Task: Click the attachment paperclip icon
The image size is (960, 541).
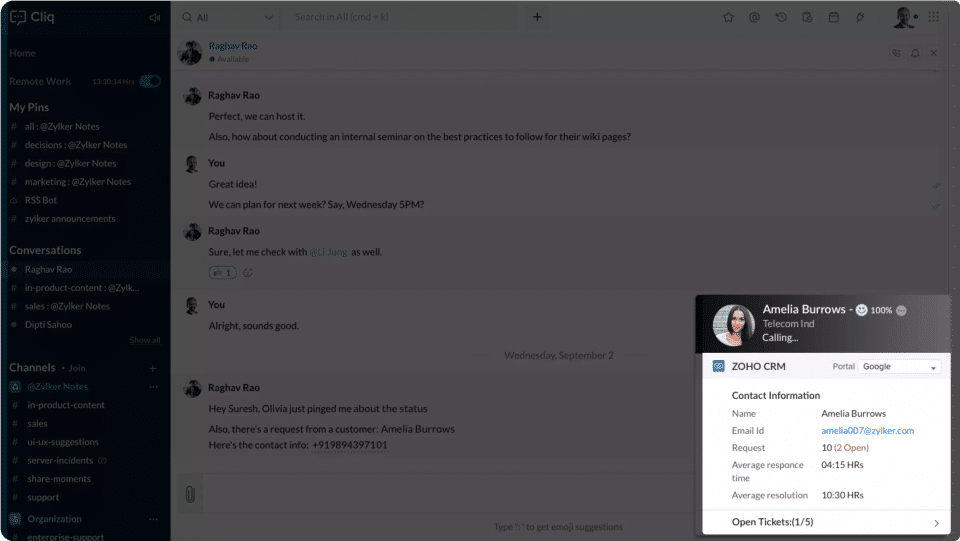Action: pyautogui.click(x=190, y=494)
